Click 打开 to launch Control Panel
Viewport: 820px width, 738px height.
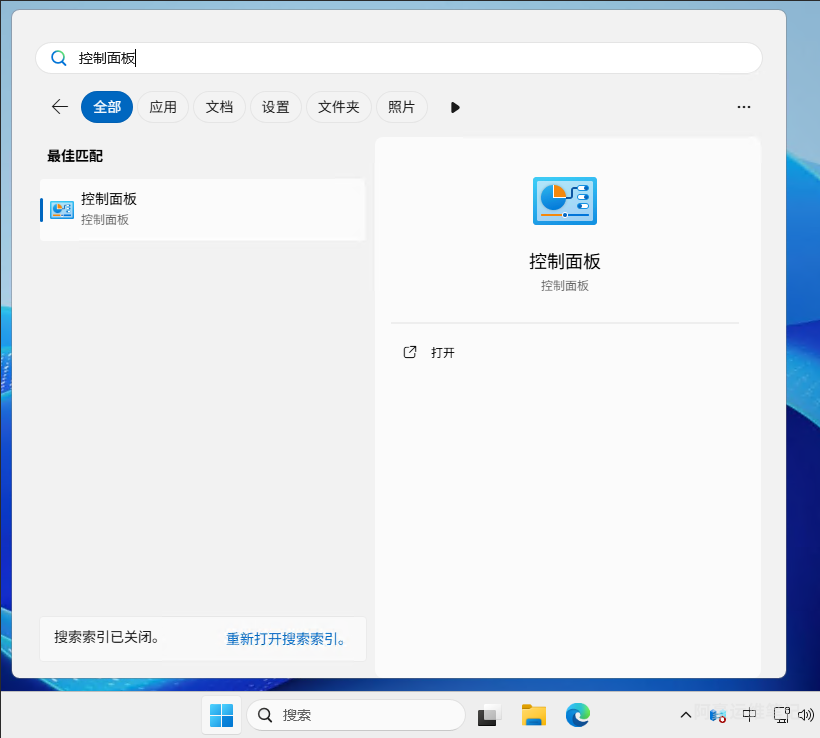click(442, 353)
